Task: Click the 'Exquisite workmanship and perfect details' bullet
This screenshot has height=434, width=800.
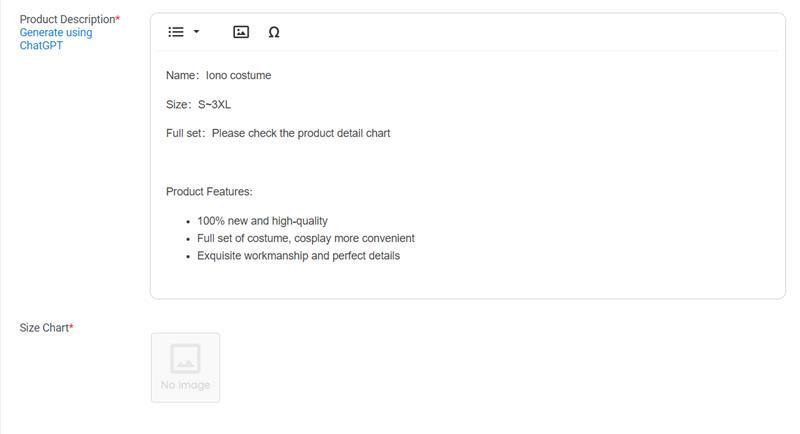Action: [298, 256]
